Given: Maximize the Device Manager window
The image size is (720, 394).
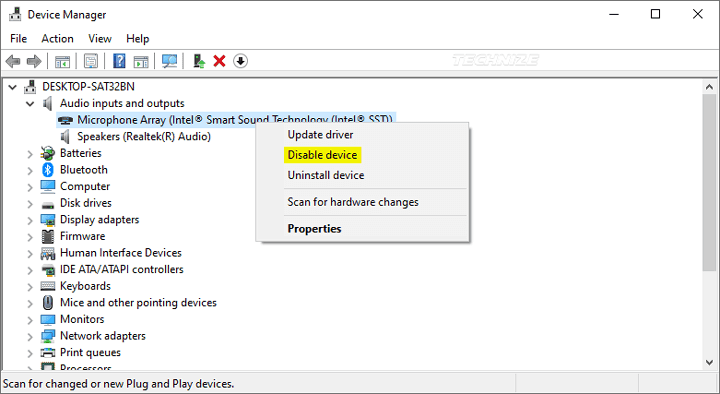Looking at the screenshot, I should (655, 14).
